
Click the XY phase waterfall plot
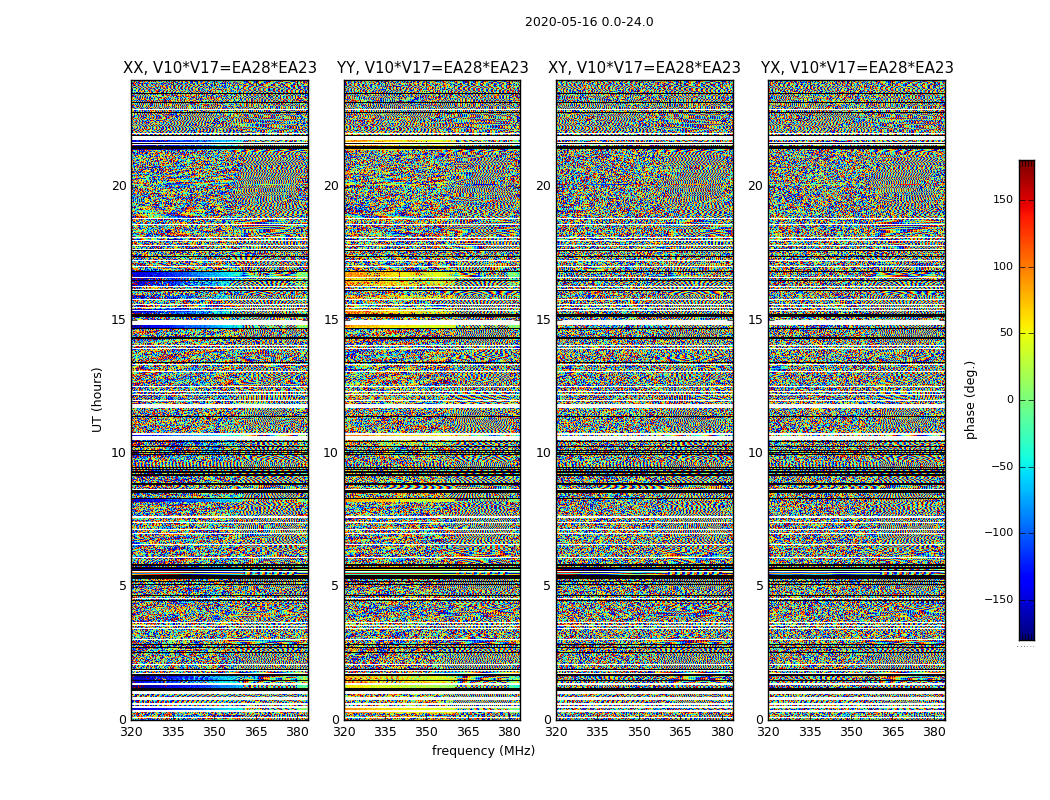click(645, 400)
